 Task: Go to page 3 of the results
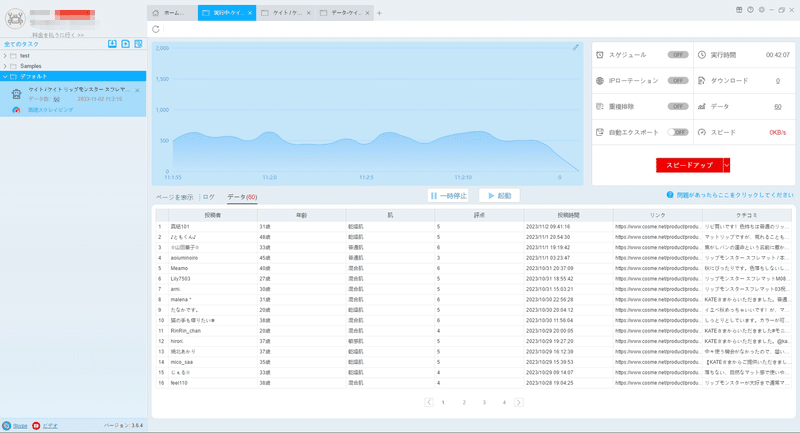(484, 402)
